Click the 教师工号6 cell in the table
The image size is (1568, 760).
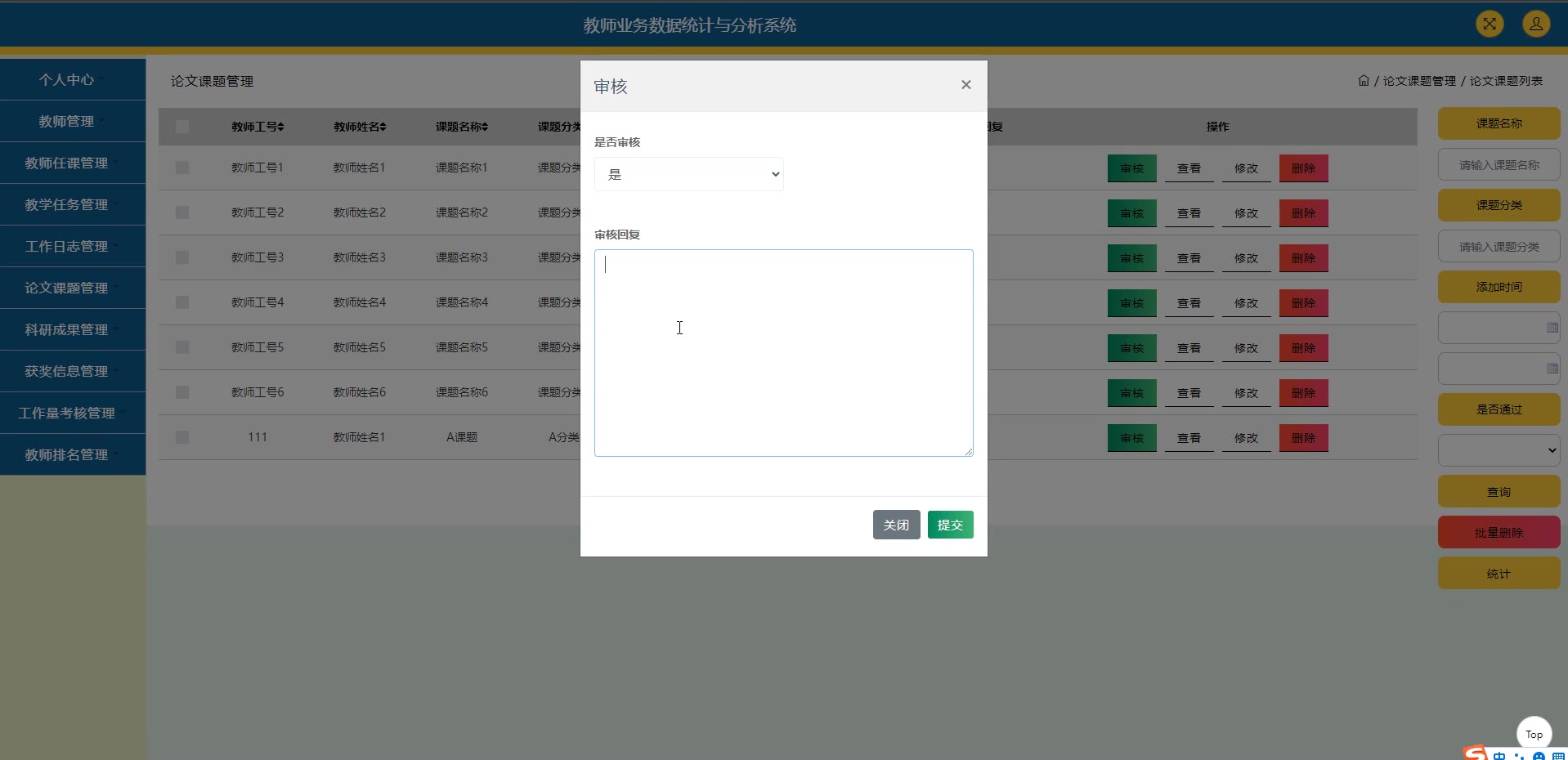[258, 392]
